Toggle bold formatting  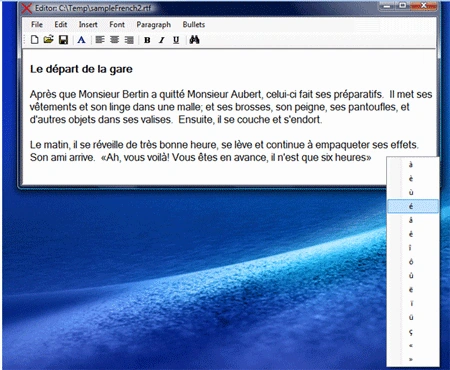pyautogui.click(x=147, y=40)
